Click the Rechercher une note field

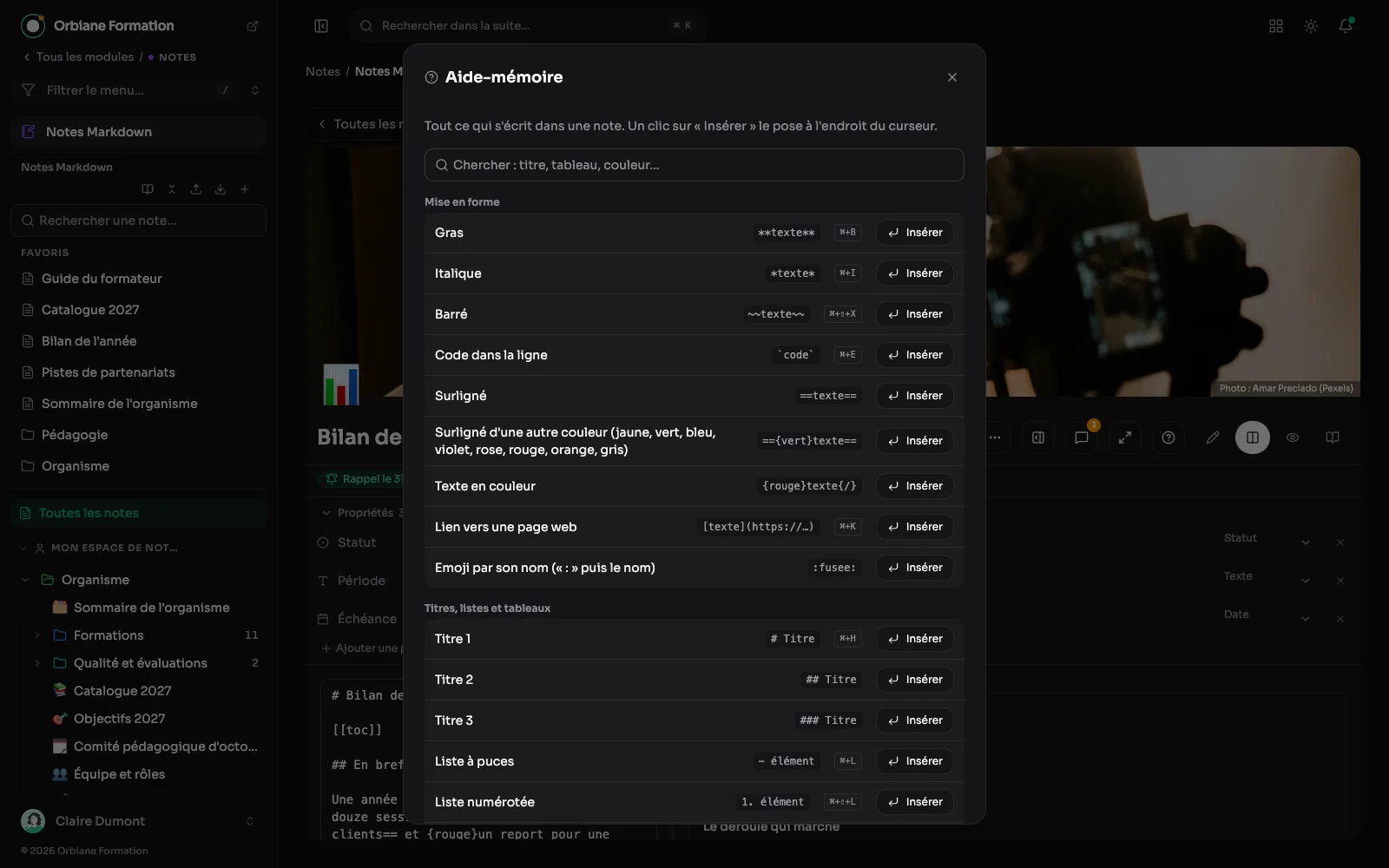(x=139, y=220)
